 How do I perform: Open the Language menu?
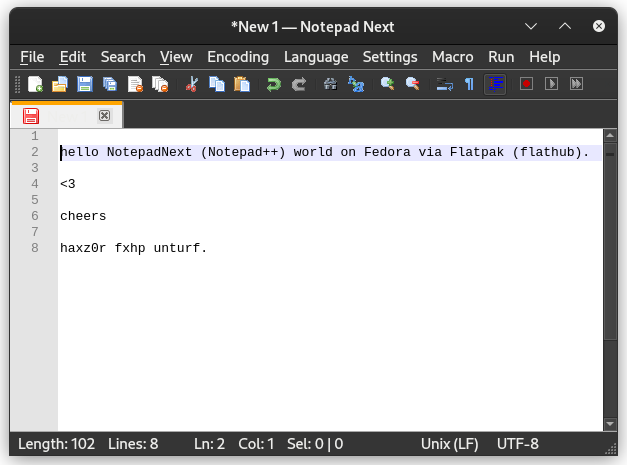click(x=316, y=57)
